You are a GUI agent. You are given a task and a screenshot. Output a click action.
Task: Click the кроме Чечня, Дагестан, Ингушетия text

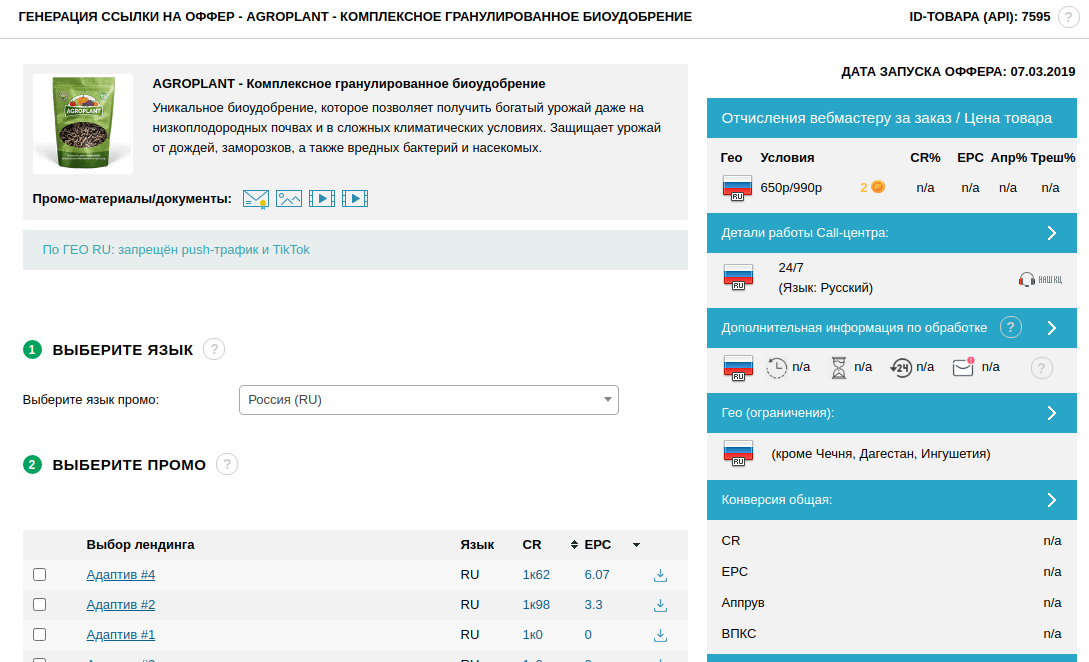tap(881, 454)
